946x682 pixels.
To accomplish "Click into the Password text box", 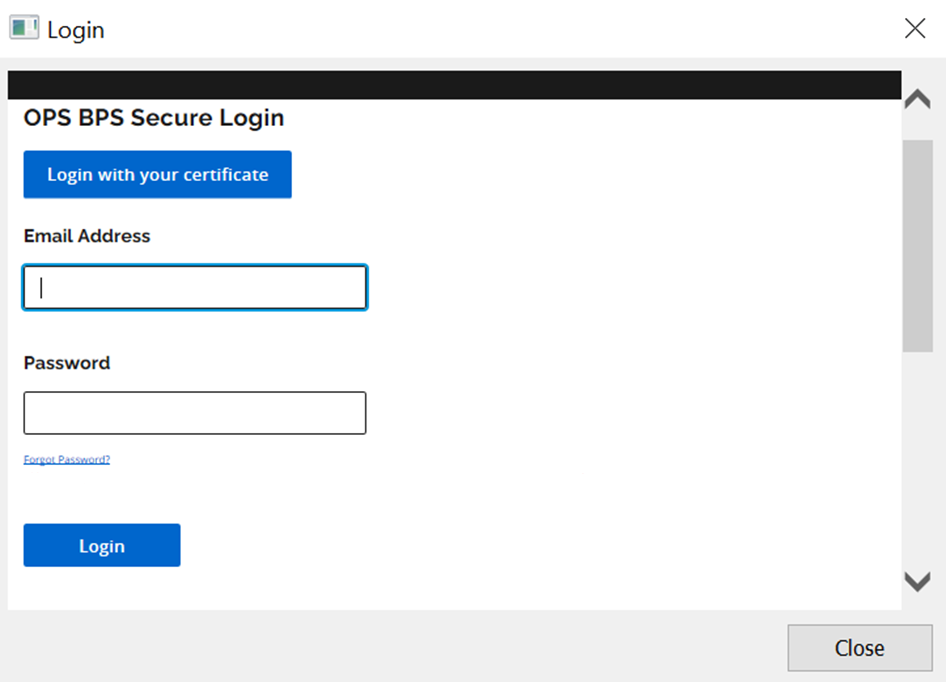I will point(195,413).
